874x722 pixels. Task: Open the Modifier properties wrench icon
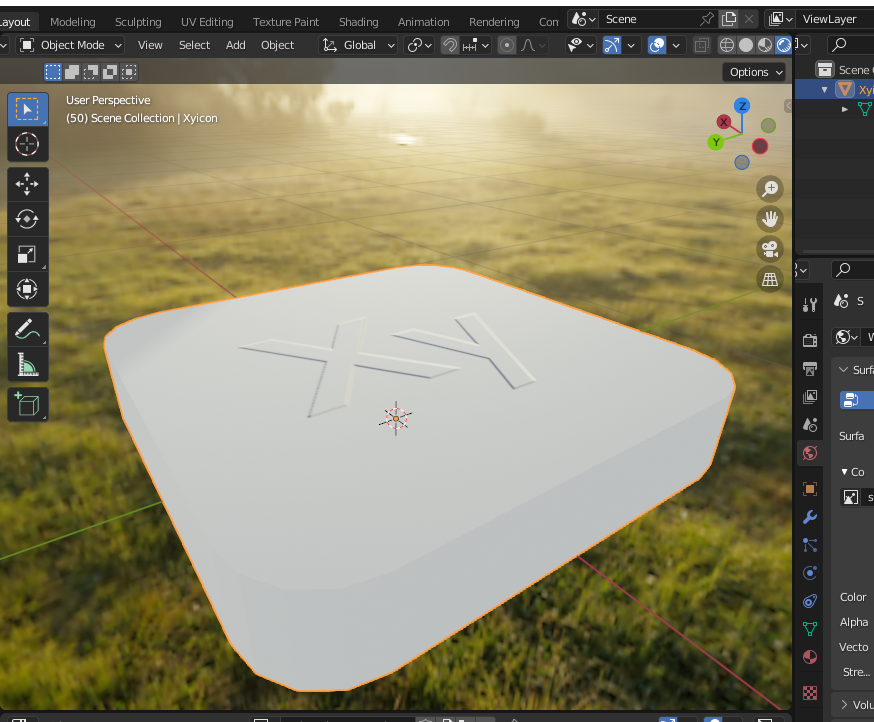point(810,517)
